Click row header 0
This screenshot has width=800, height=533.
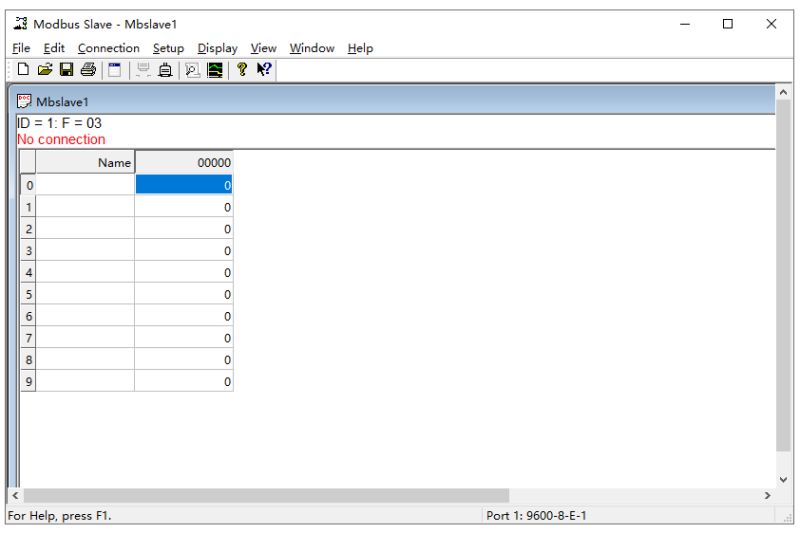(x=28, y=185)
